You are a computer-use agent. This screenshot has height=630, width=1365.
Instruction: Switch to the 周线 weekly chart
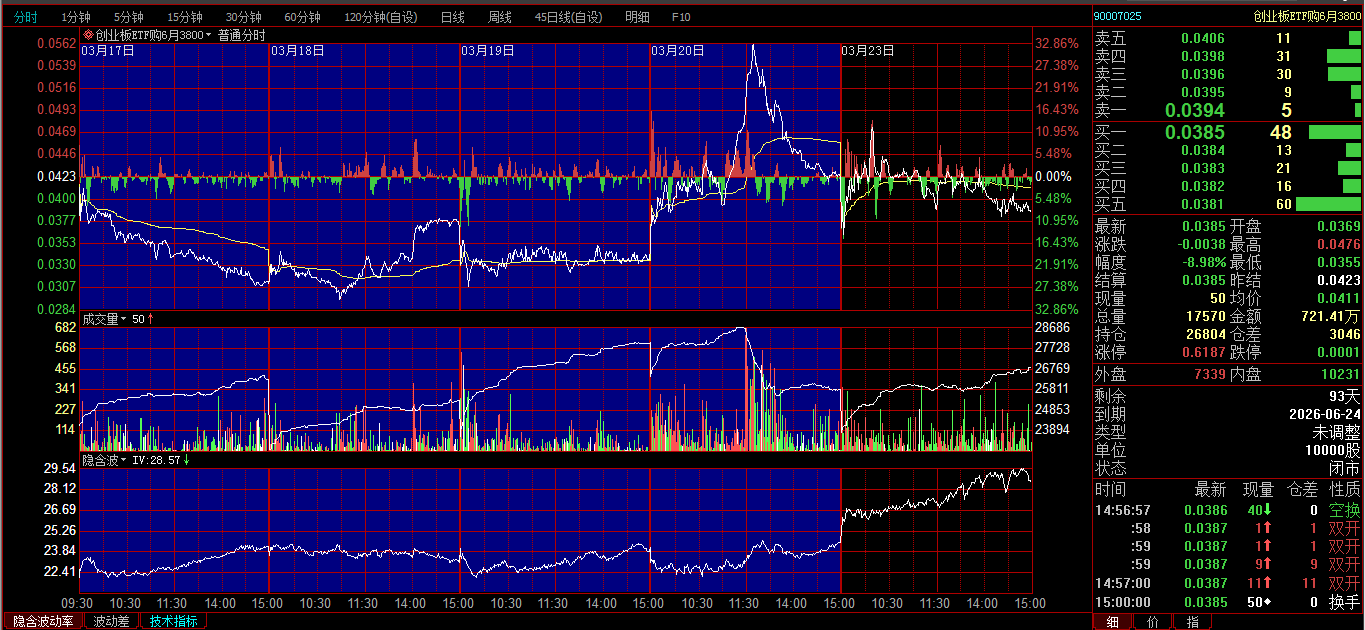[x=499, y=17]
